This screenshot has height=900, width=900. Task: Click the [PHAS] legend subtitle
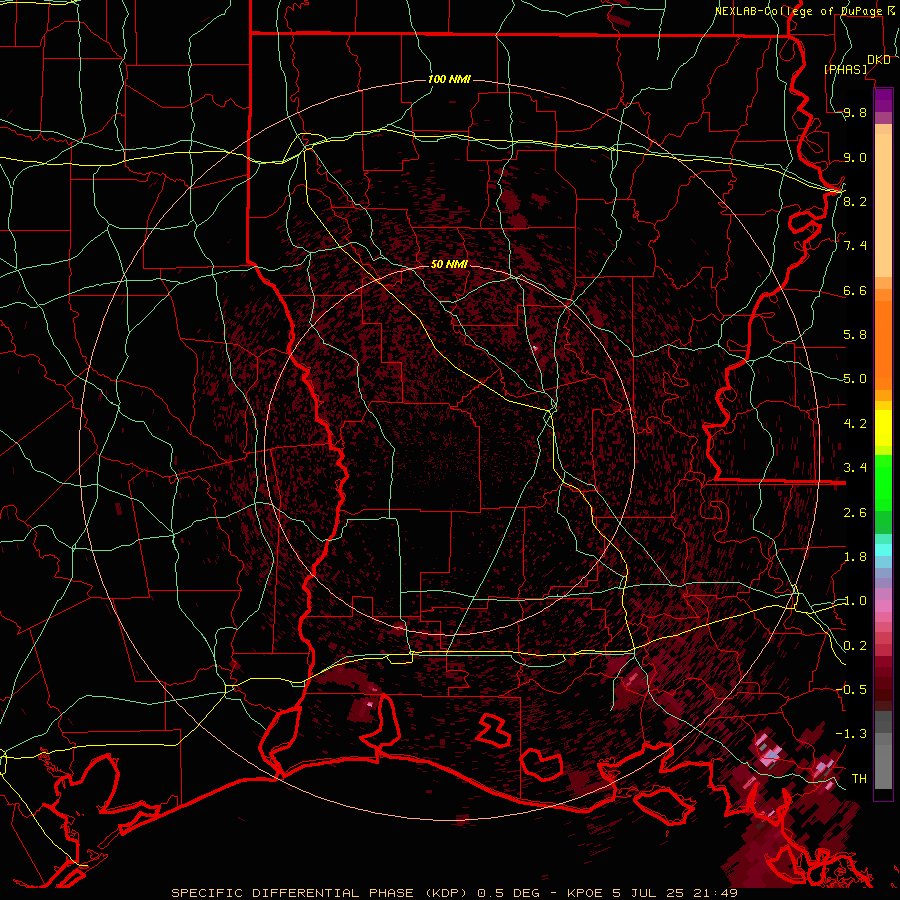point(845,69)
